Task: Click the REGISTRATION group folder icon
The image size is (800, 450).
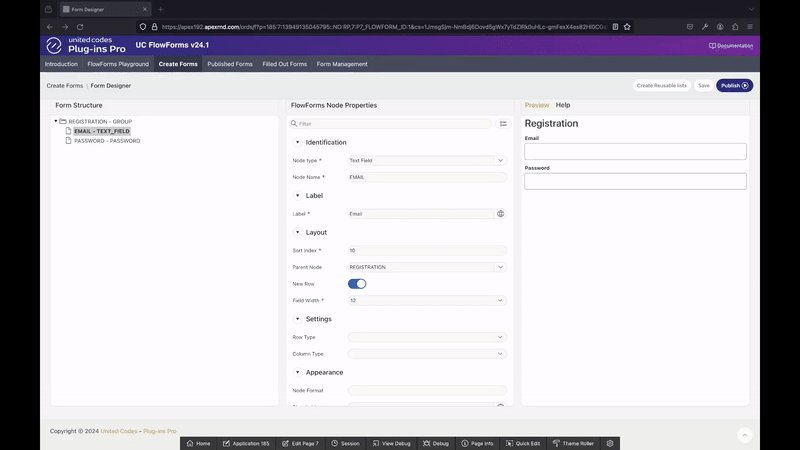Action: [63, 121]
